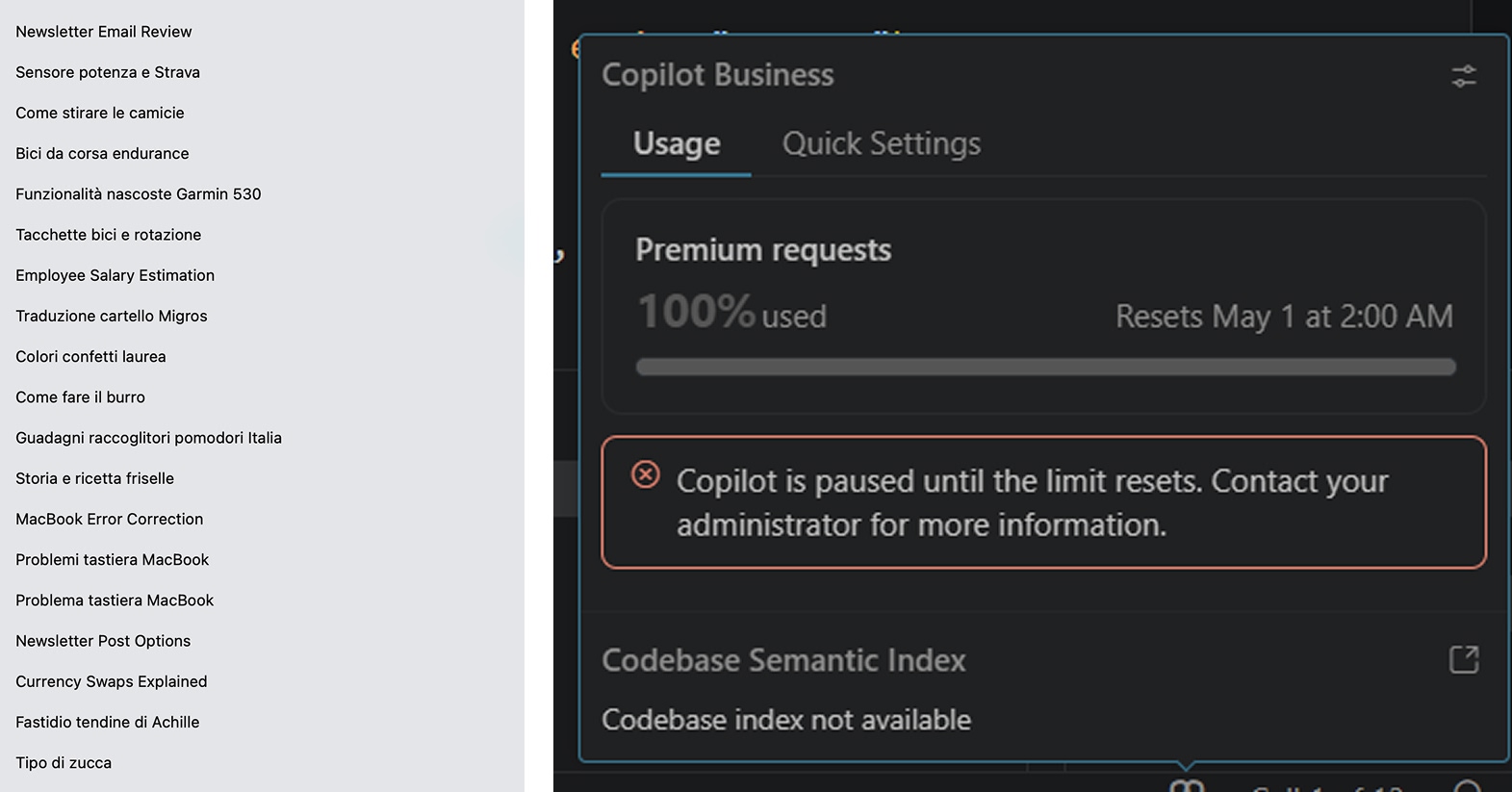Open Copilot settings sliders icon
The image size is (1512, 792).
[x=1463, y=76]
